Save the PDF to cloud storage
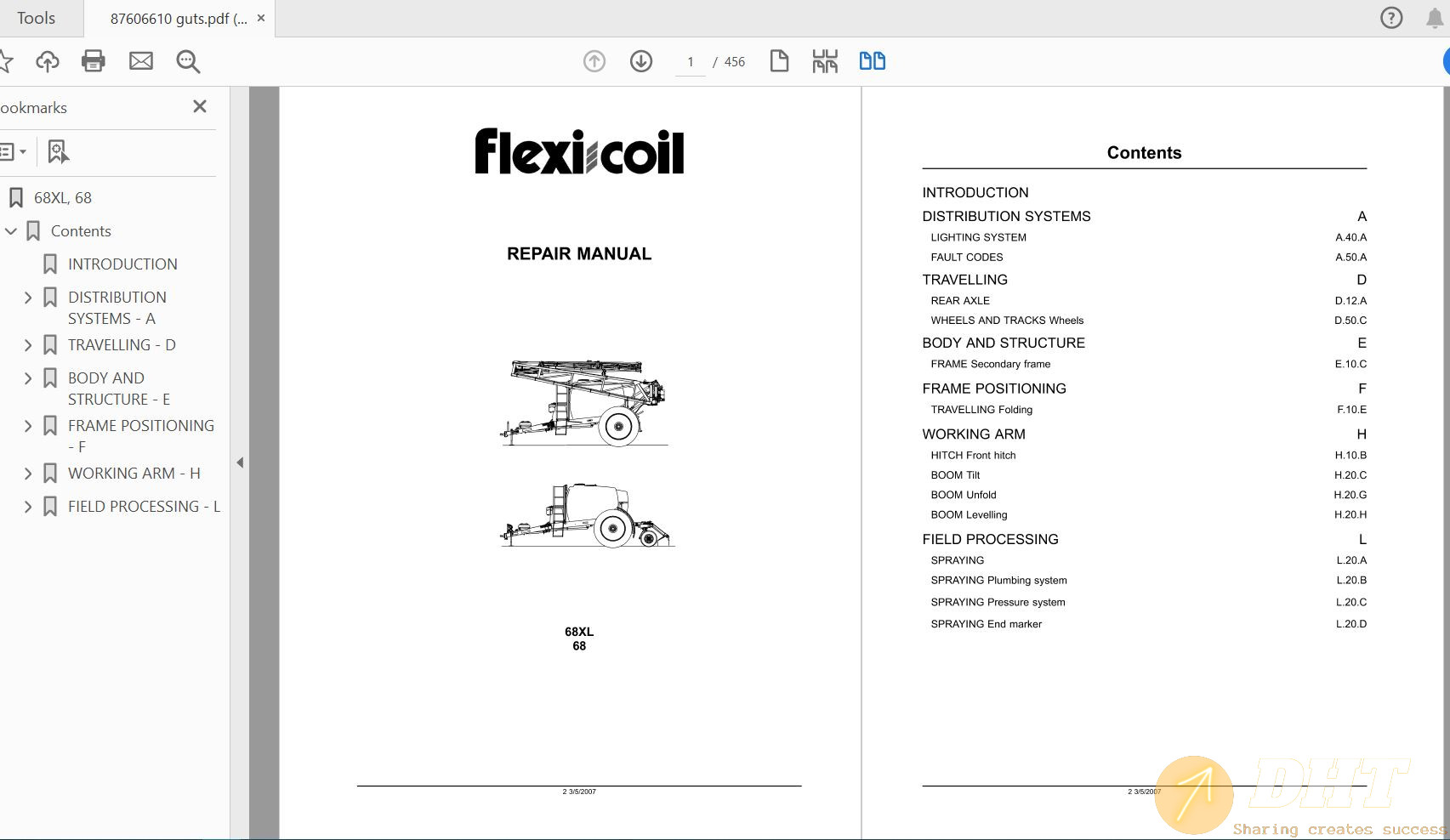 (48, 60)
